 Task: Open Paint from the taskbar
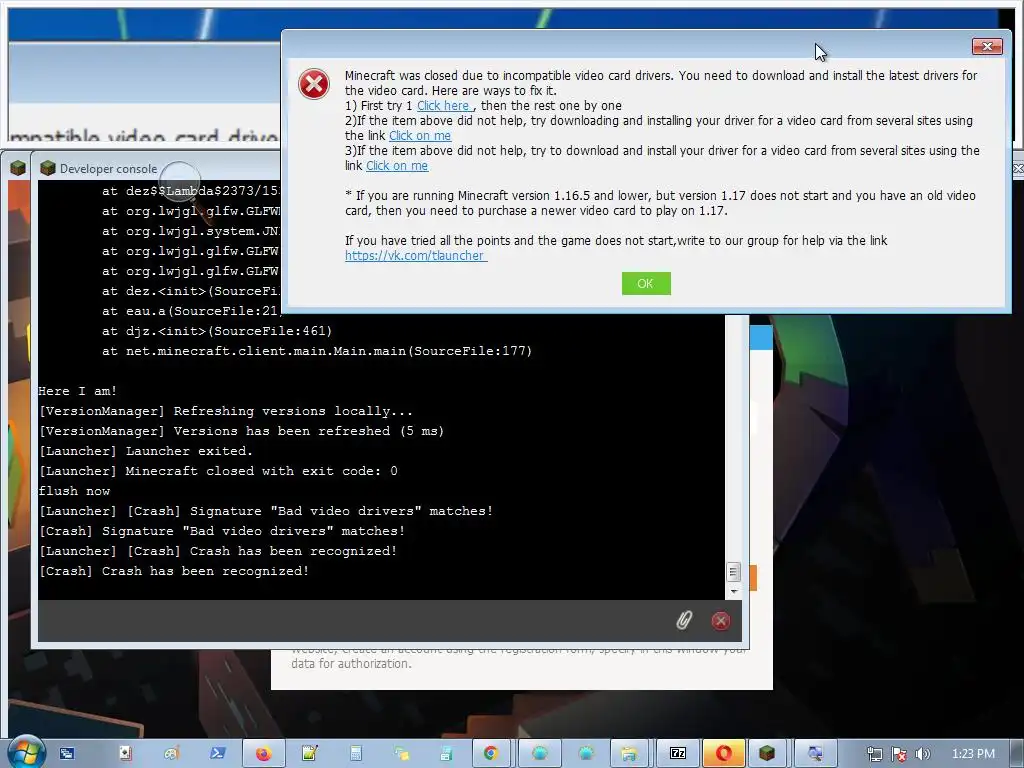pyautogui.click(x=172, y=754)
